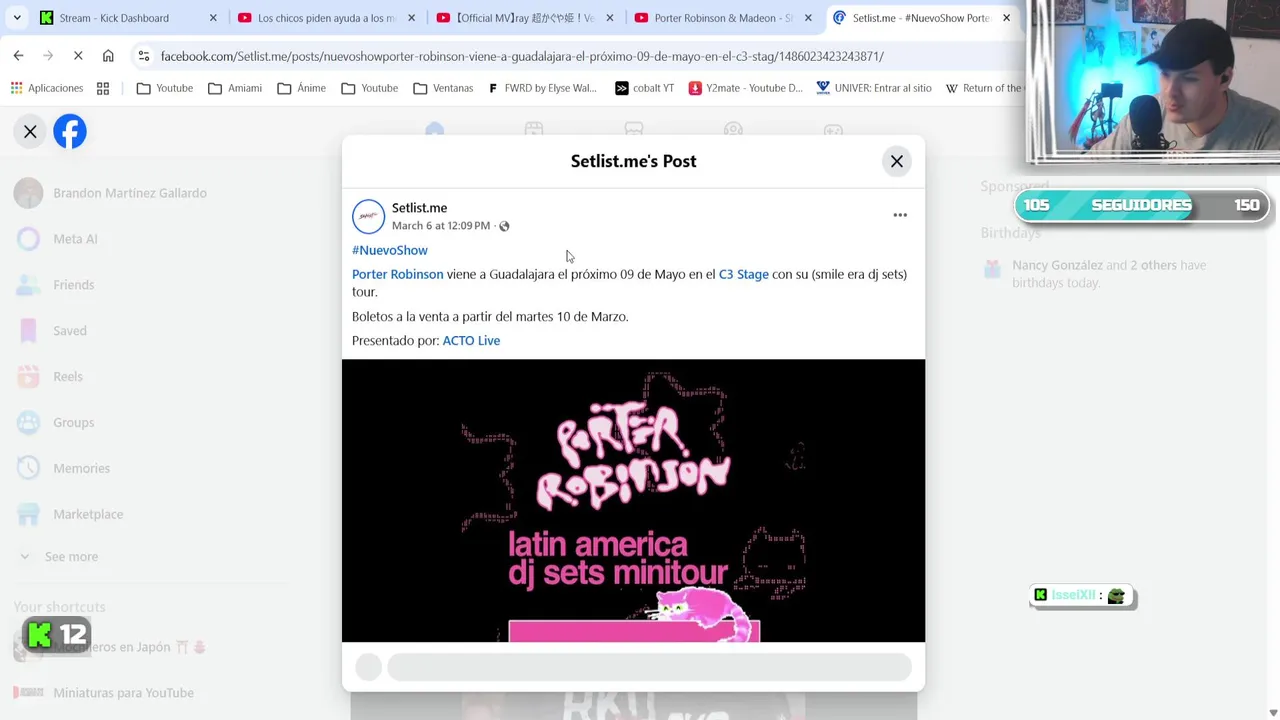Open Groups in sidebar
Viewport: 1280px width, 720px height.
click(73, 423)
